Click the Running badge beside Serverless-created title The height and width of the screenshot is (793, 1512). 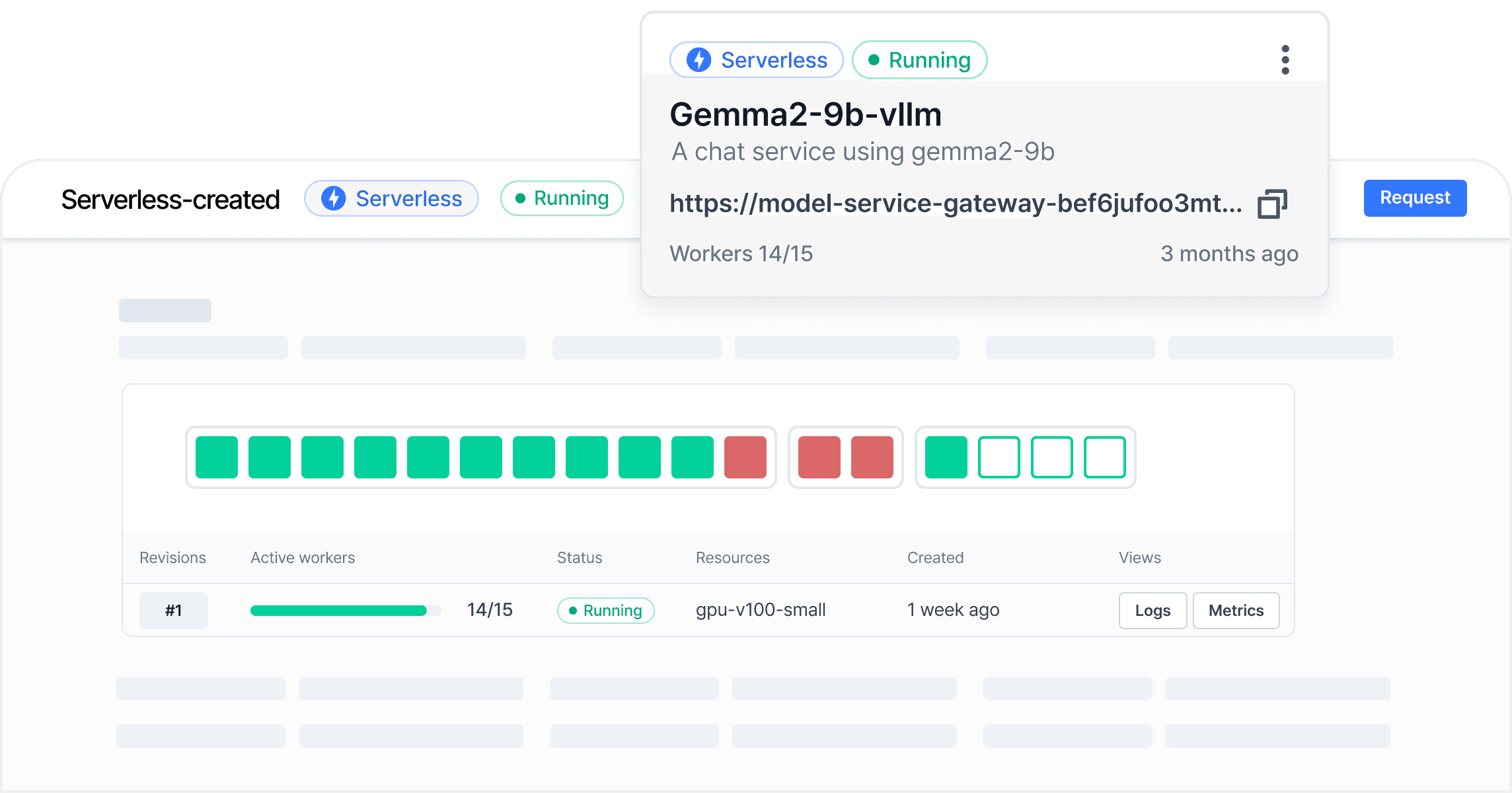pos(562,198)
